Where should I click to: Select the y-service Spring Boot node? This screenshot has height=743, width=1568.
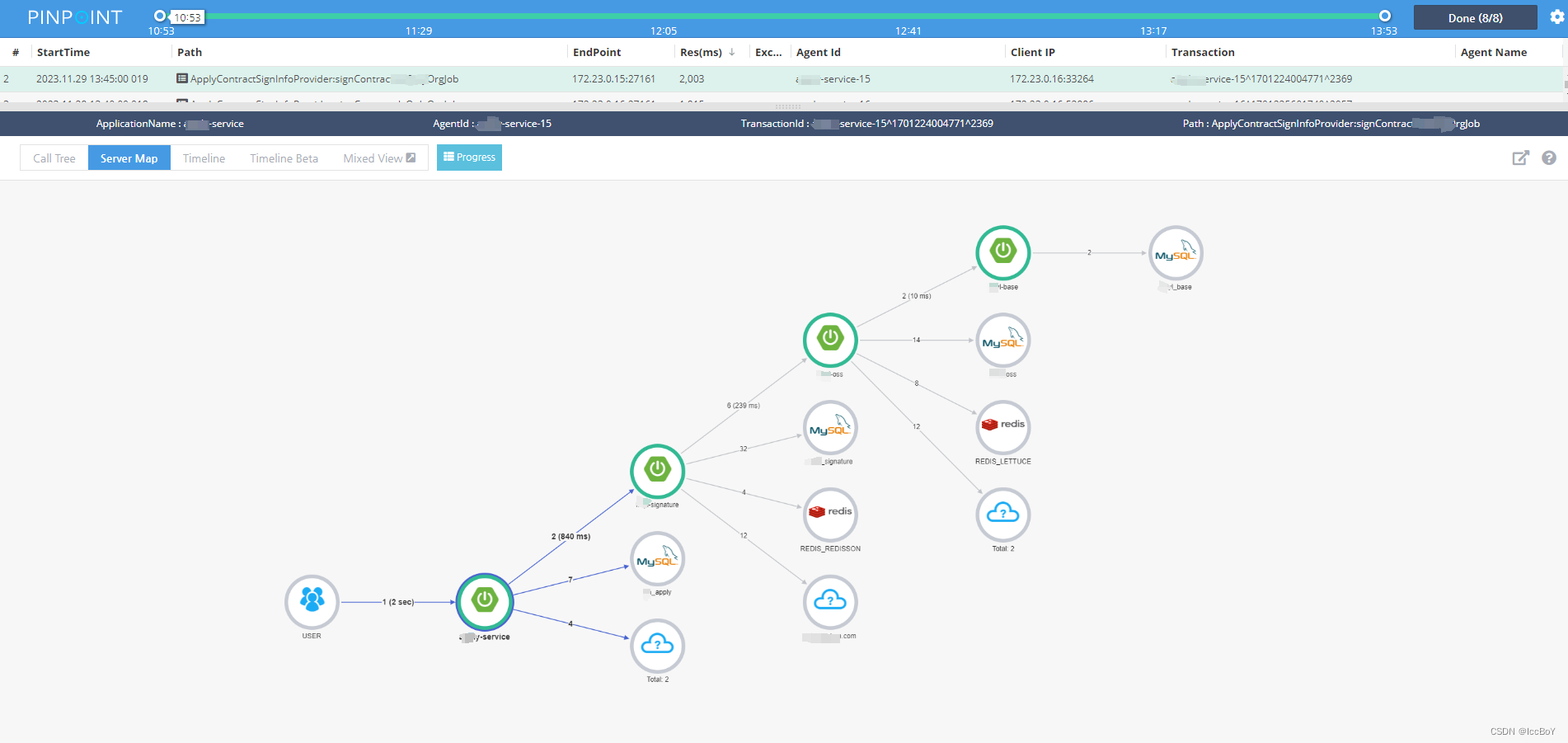coord(485,601)
